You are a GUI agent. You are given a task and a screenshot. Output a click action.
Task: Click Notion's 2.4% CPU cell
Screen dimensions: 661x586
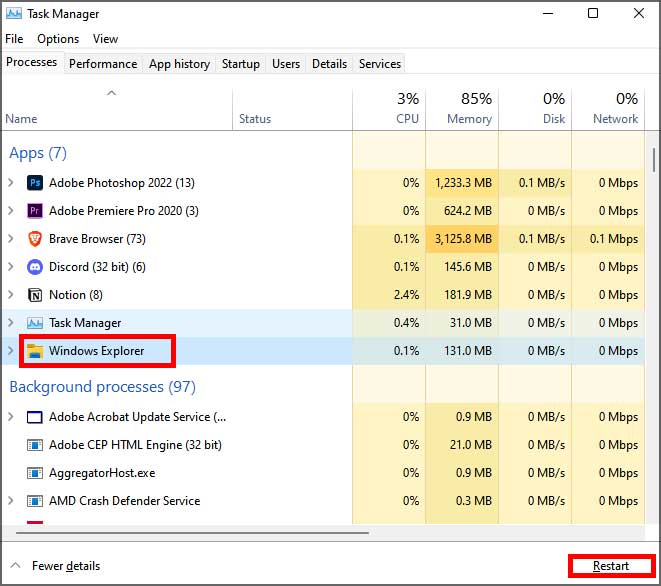click(389, 295)
